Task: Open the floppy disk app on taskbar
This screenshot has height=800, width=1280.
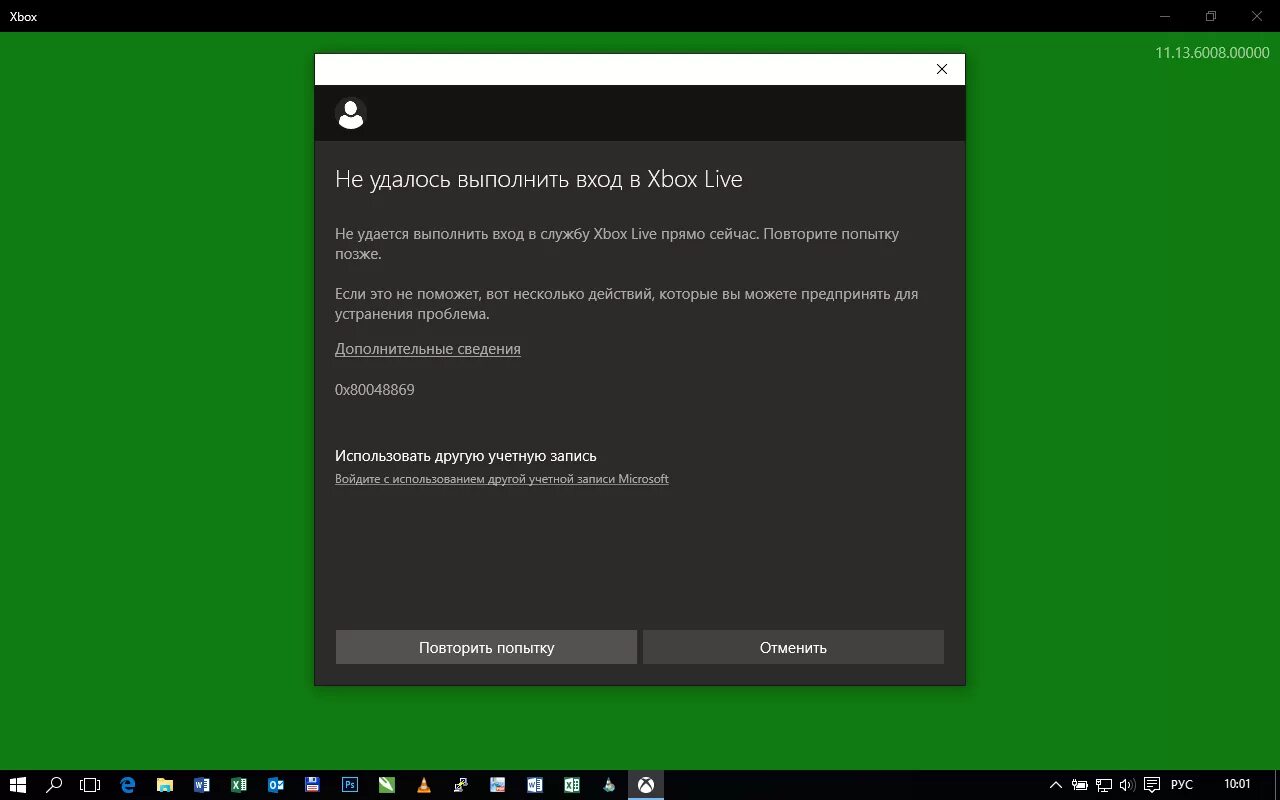Action: (313, 785)
